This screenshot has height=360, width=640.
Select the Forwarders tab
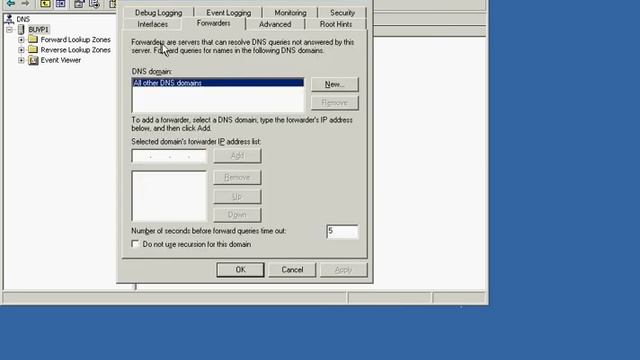(x=213, y=23)
